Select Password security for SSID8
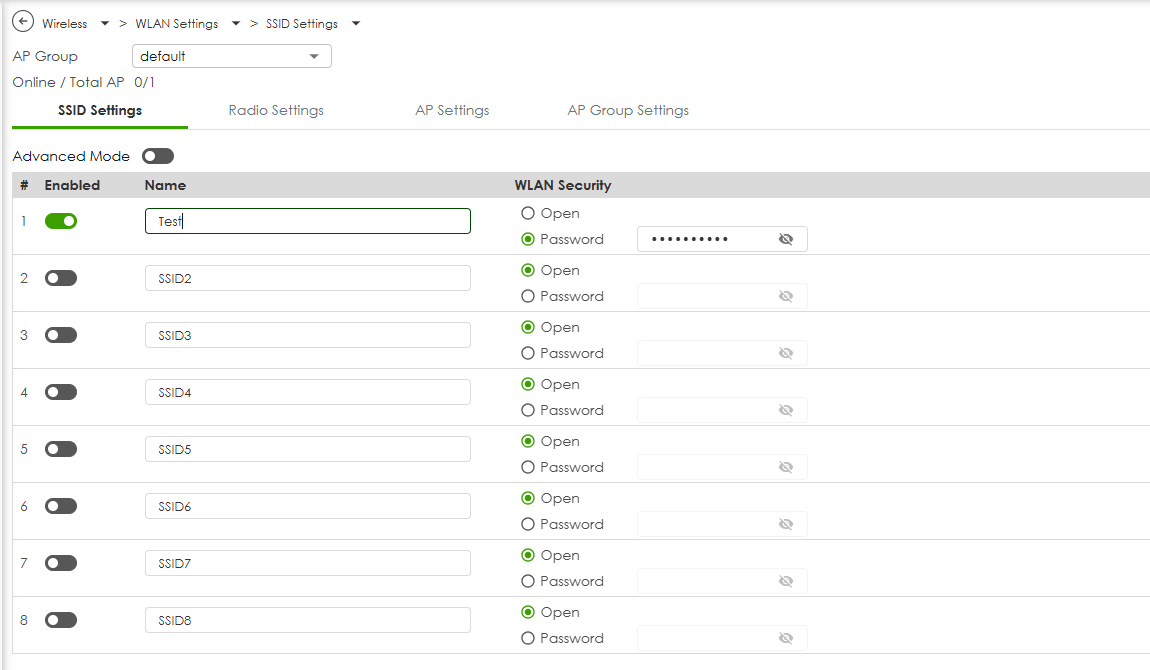The width and height of the screenshot is (1150, 670). coord(527,638)
